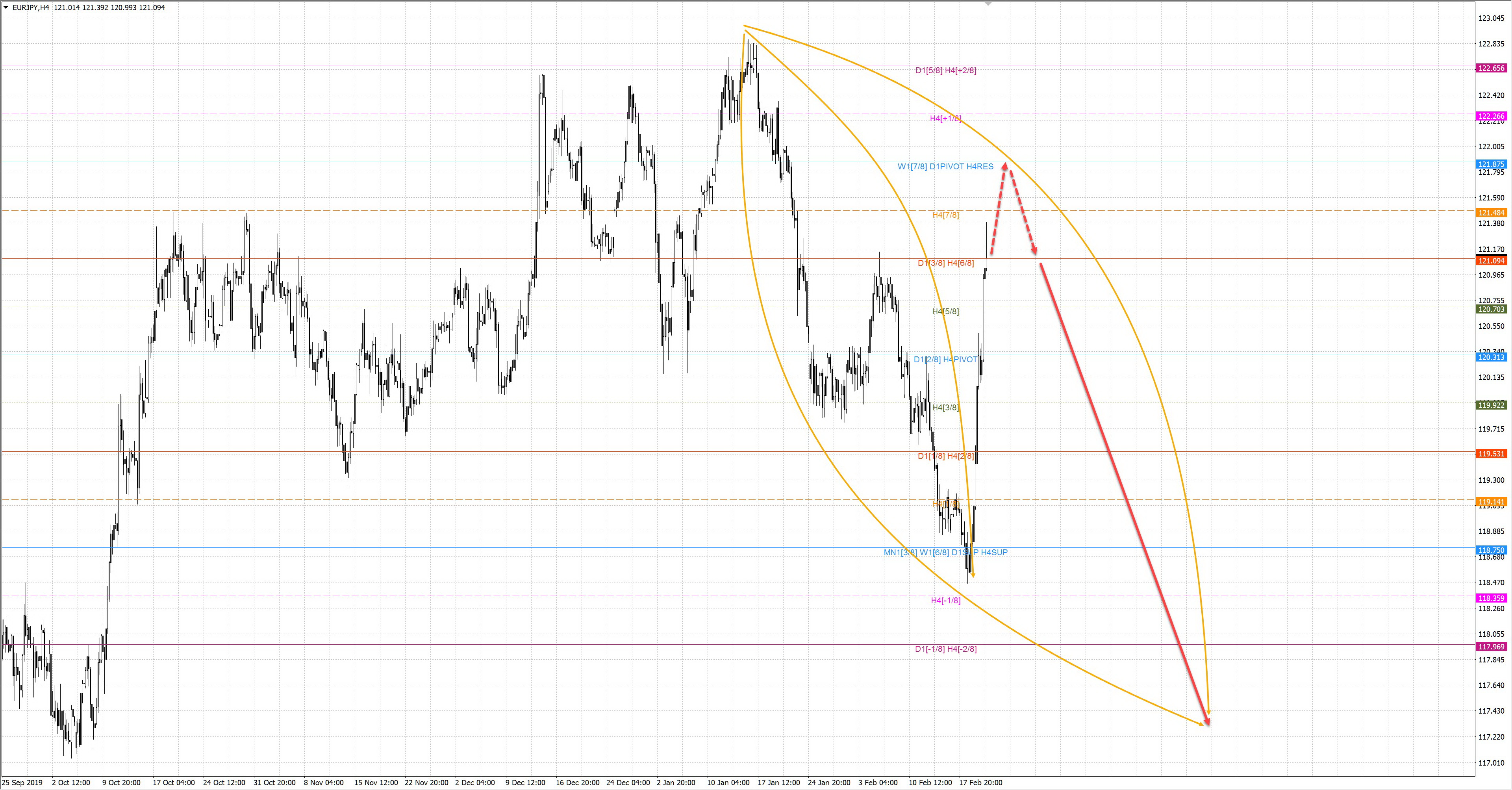Click the gray chart shift triangle marker
The height and width of the screenshot is (790, 1512).
(x=988, y=4)
